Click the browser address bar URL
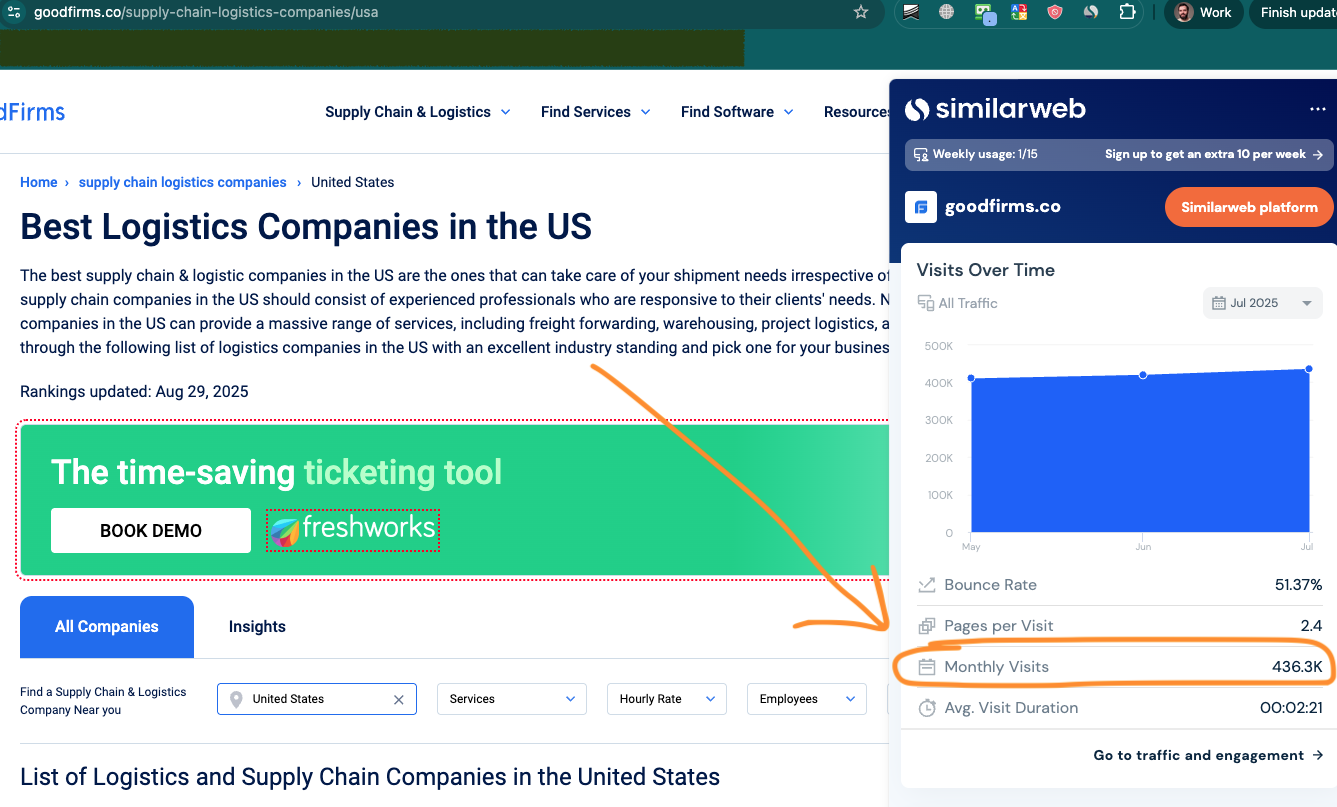The image size is (1337, 807). (x=205, y=12)
